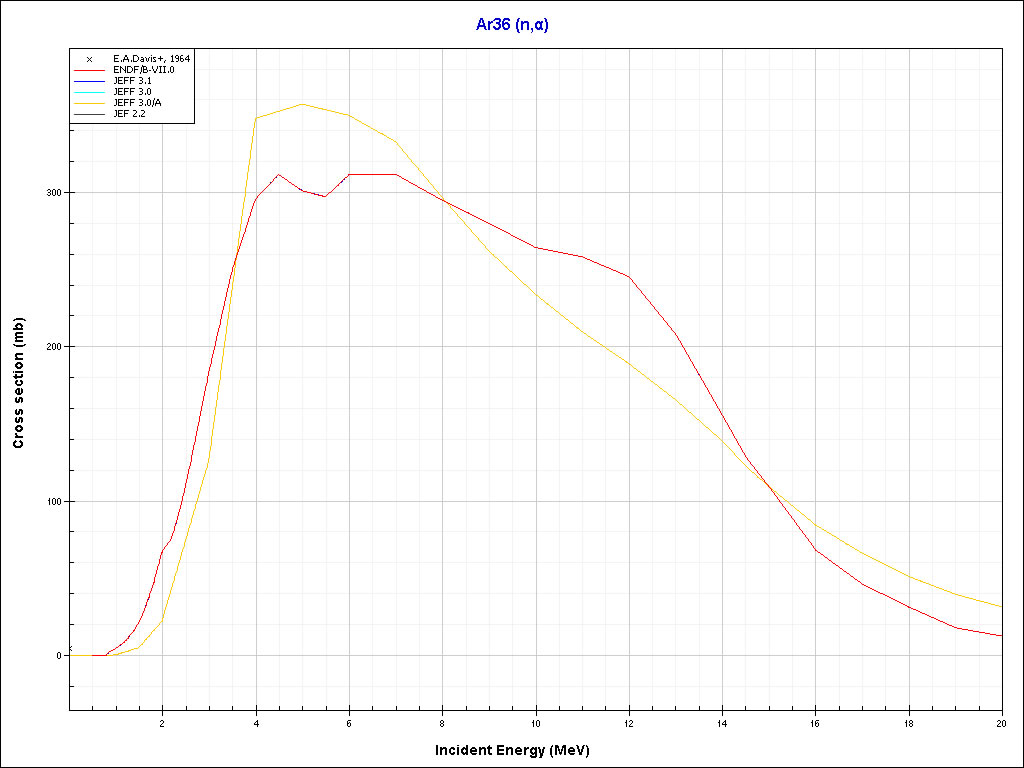This screenshot has width=1024, height=768.
Task: Click the JEFF 3.0/A legend label
Action: [137, 103]
